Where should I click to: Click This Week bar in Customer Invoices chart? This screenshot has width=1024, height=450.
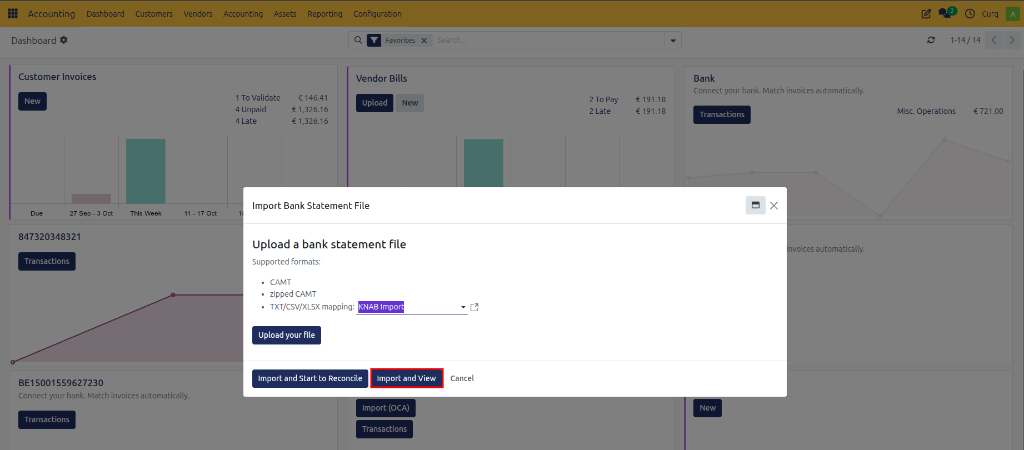[x=146, y=171]
